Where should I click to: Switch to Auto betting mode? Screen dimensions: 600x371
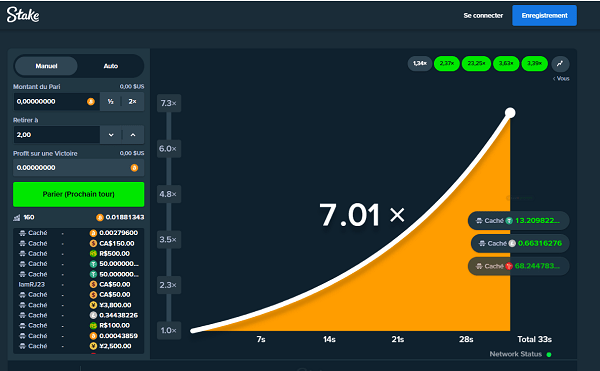[111, 66]
